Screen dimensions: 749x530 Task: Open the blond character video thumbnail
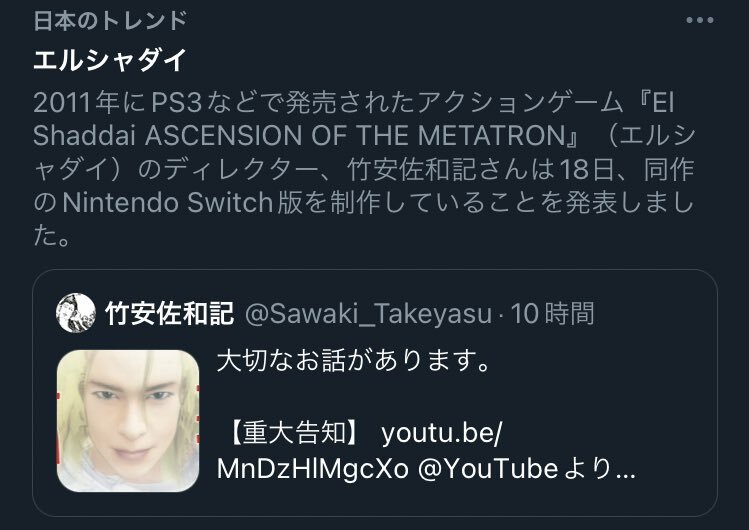point(128,421)
